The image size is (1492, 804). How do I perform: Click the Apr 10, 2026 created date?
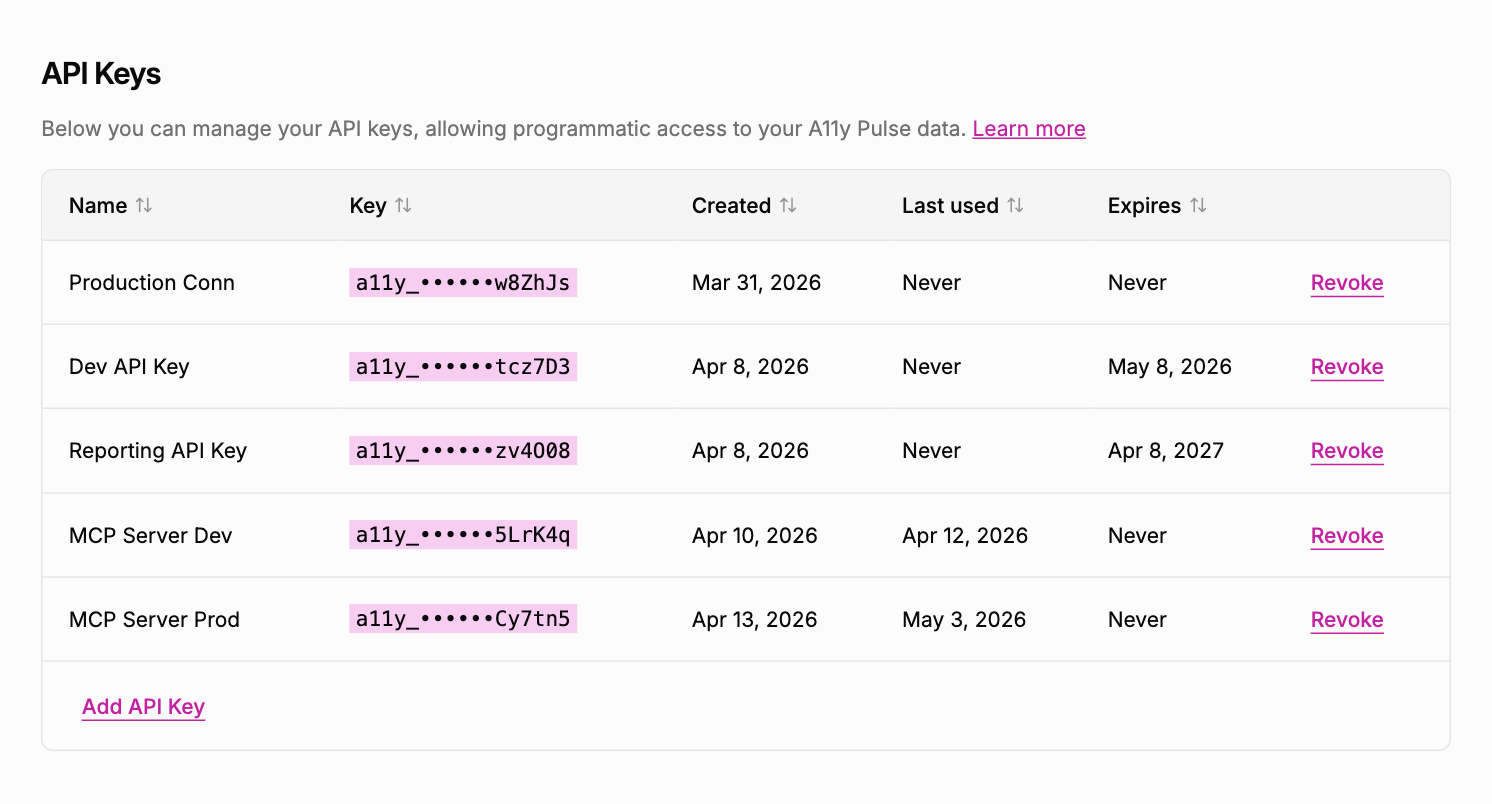(755, 536)
